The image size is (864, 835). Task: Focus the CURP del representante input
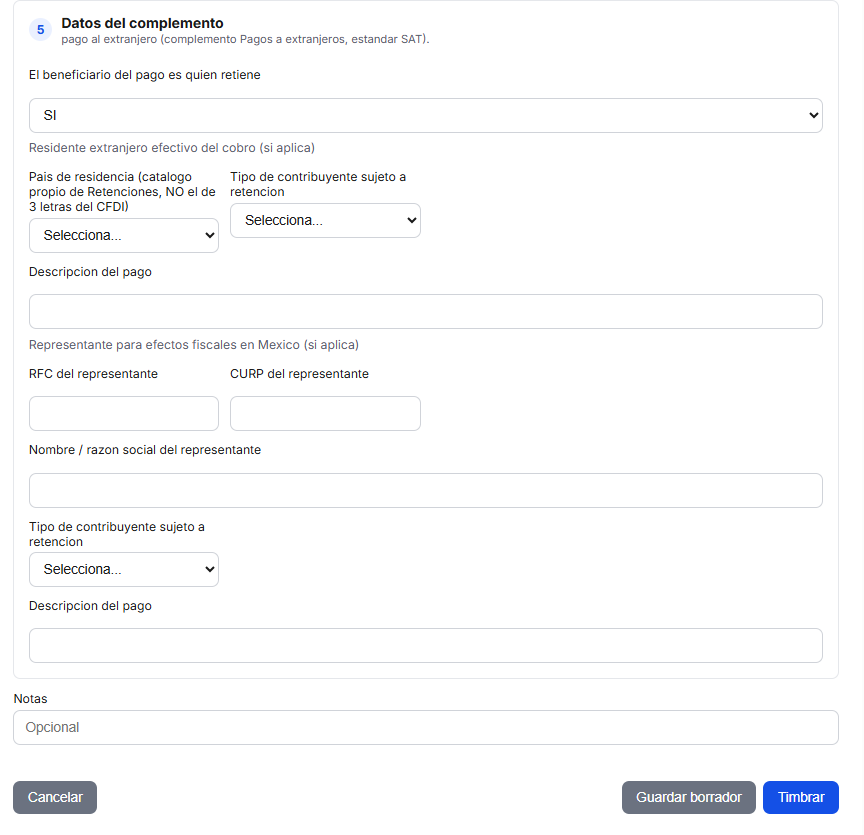(x=325, y=413)
